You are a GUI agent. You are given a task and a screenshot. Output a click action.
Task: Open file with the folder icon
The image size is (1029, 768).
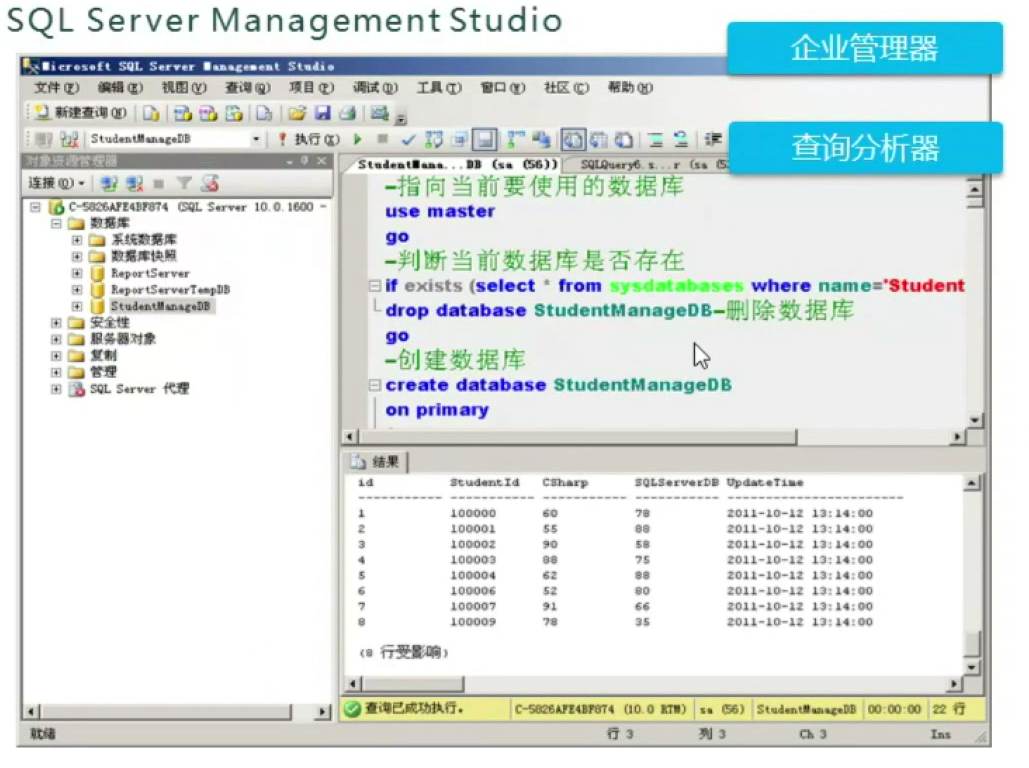pos(297,113)
